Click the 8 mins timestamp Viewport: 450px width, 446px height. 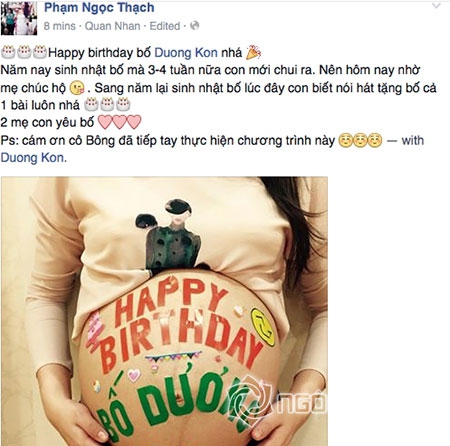coord(60,26)
